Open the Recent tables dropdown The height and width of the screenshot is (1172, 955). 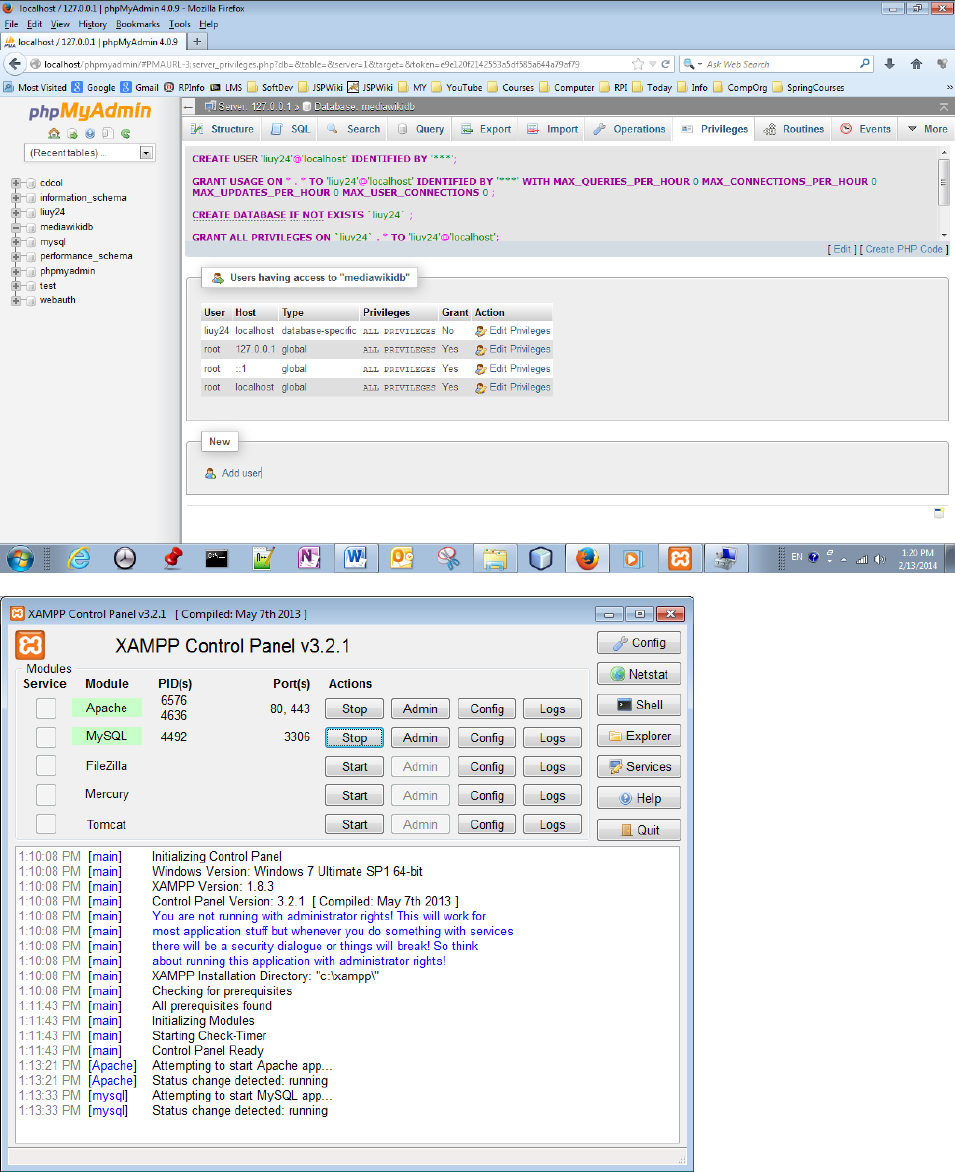(x=147, y=153)
